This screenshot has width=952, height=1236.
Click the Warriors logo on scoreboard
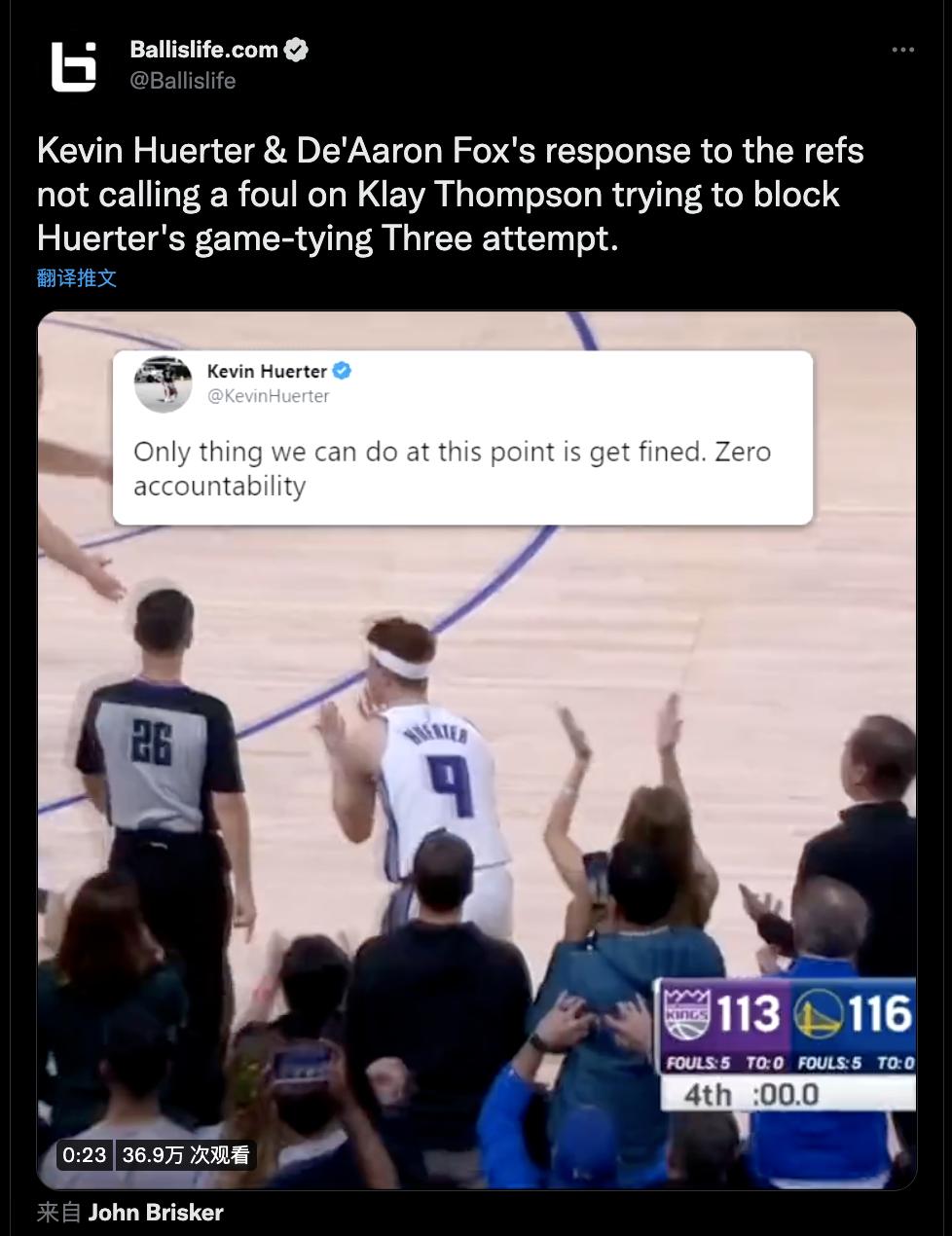(x=818, y=1015)
